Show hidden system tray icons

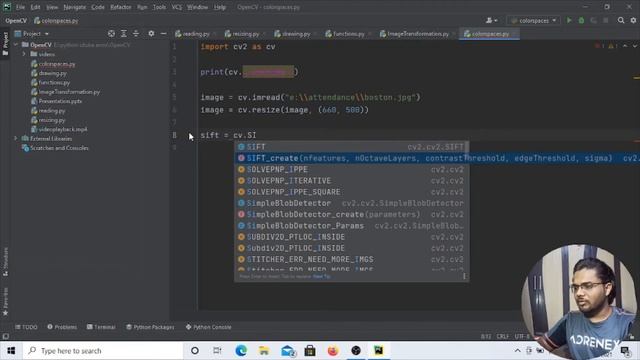click(517, 351)
